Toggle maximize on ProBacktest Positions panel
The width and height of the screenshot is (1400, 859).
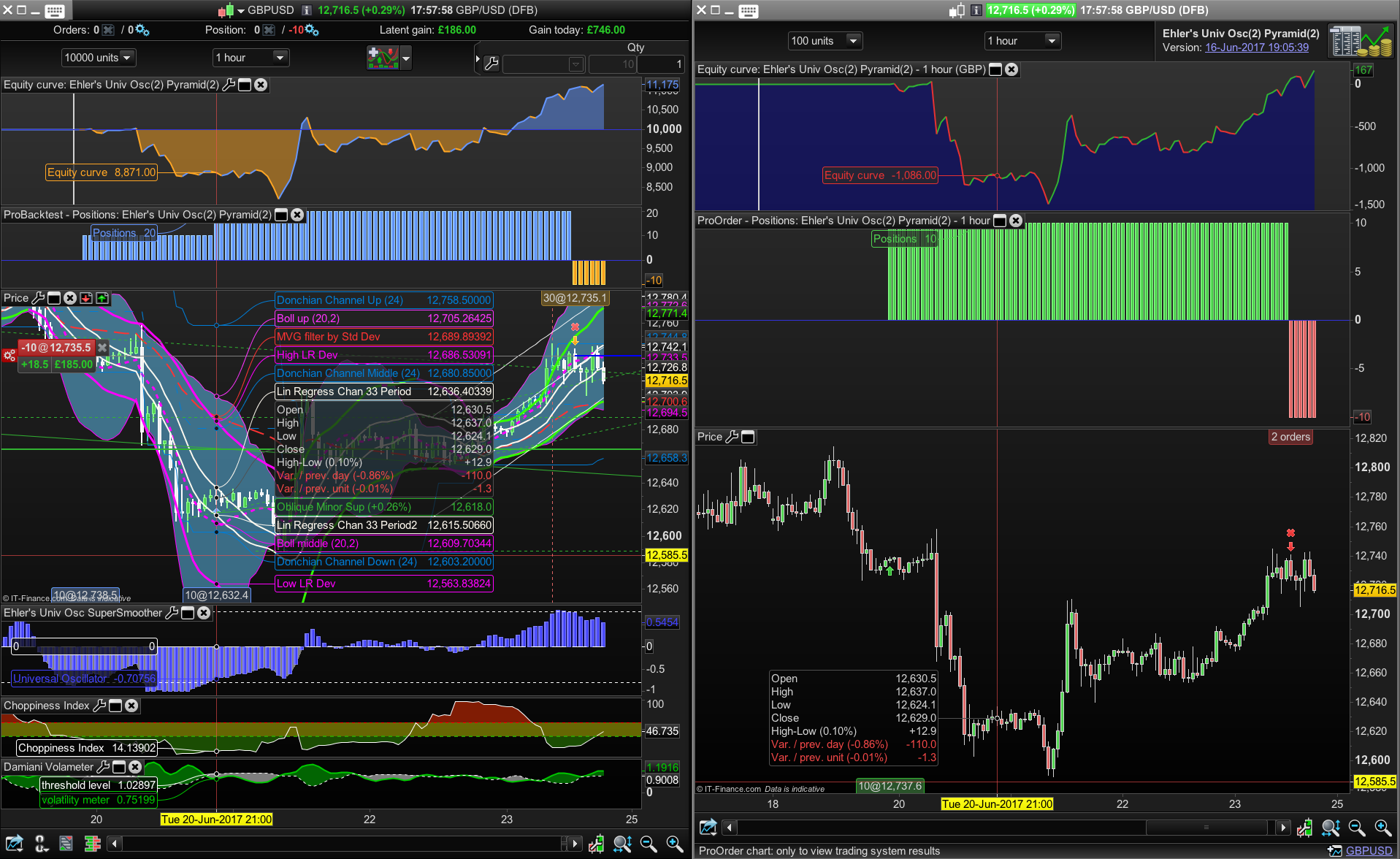281,215
